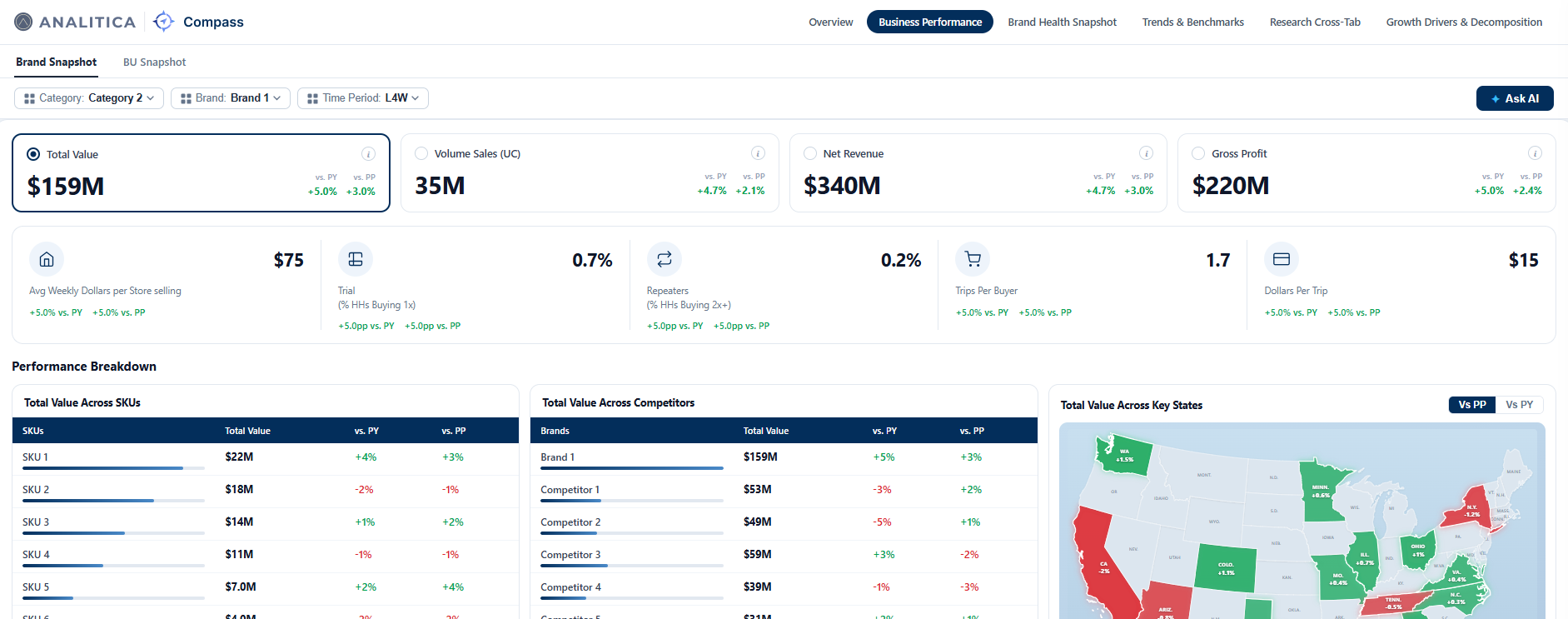The width and height of the screenshot is (1568, 619).
Task: Click the Trips Per Buyer cart icon
Action: (973, 259)
